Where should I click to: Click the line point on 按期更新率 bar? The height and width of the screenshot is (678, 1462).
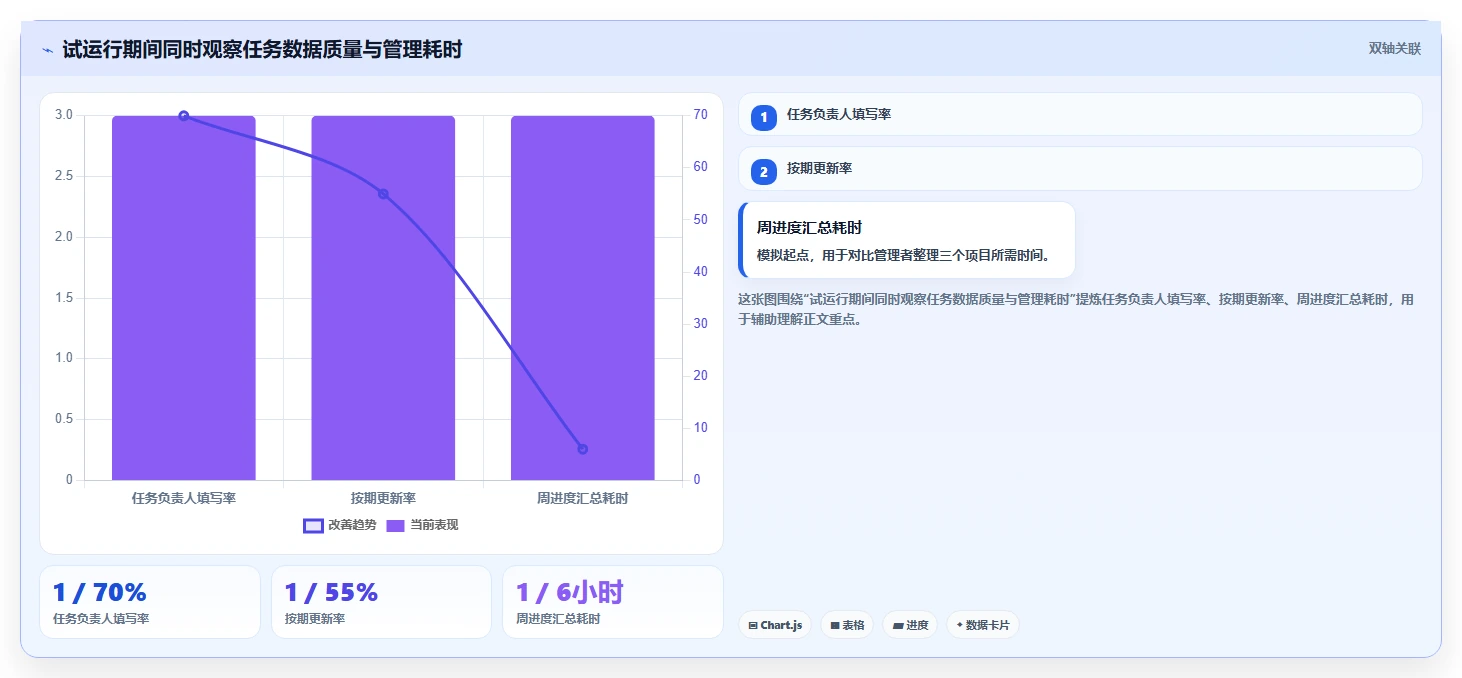(x=383, y=194)
